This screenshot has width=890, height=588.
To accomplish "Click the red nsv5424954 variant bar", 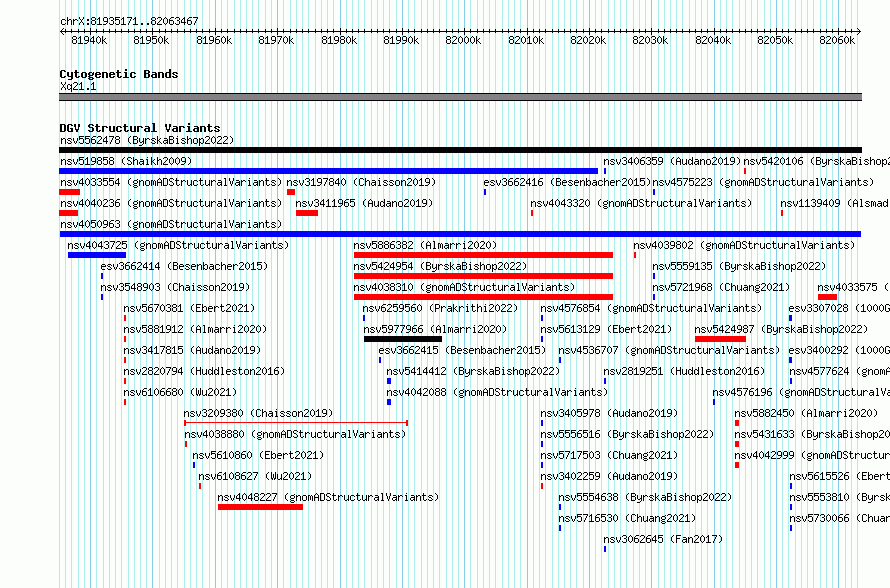I will [x=484, y=276].
